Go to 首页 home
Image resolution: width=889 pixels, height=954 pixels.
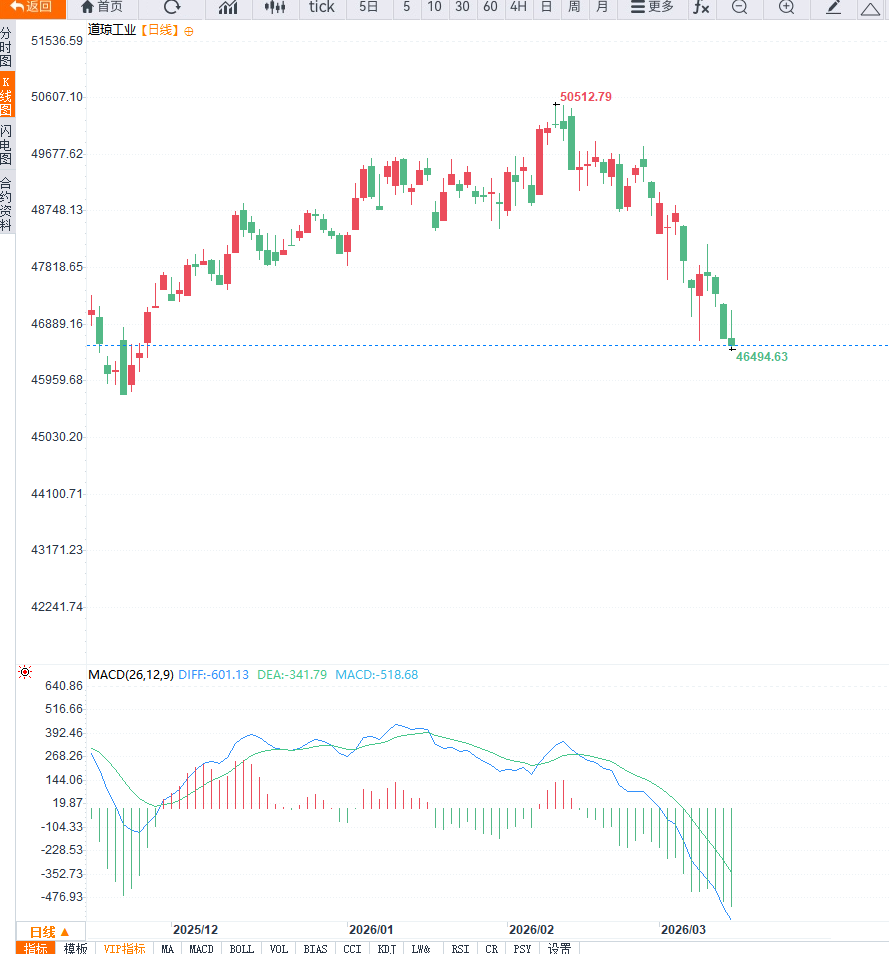(x=102, y=7)
